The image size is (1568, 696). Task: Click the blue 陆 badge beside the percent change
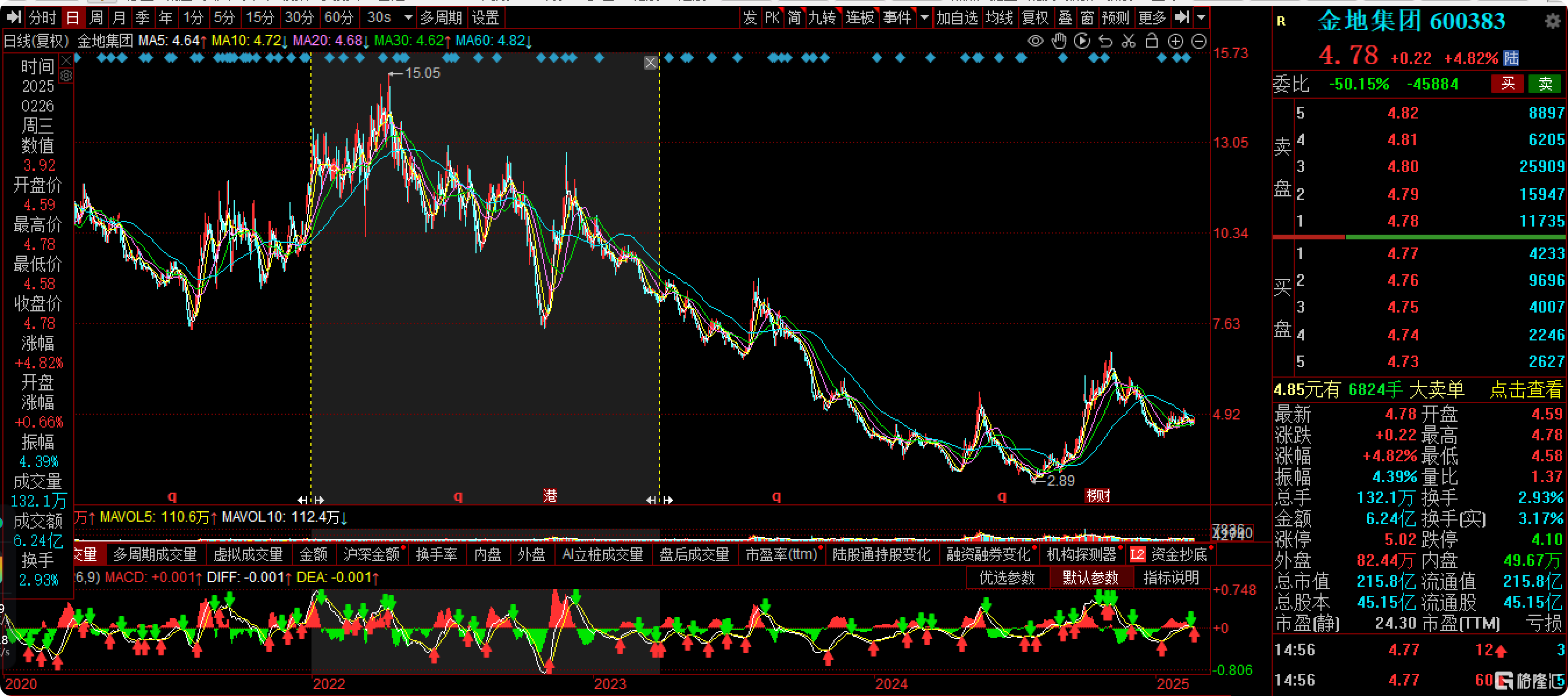pyautogui.click(x=1511, y=59)
